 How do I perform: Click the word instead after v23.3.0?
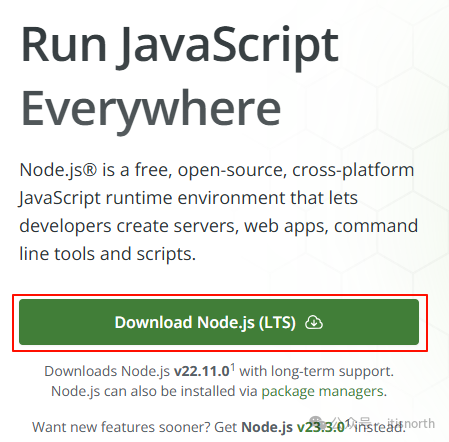click(x=379, y=427)
